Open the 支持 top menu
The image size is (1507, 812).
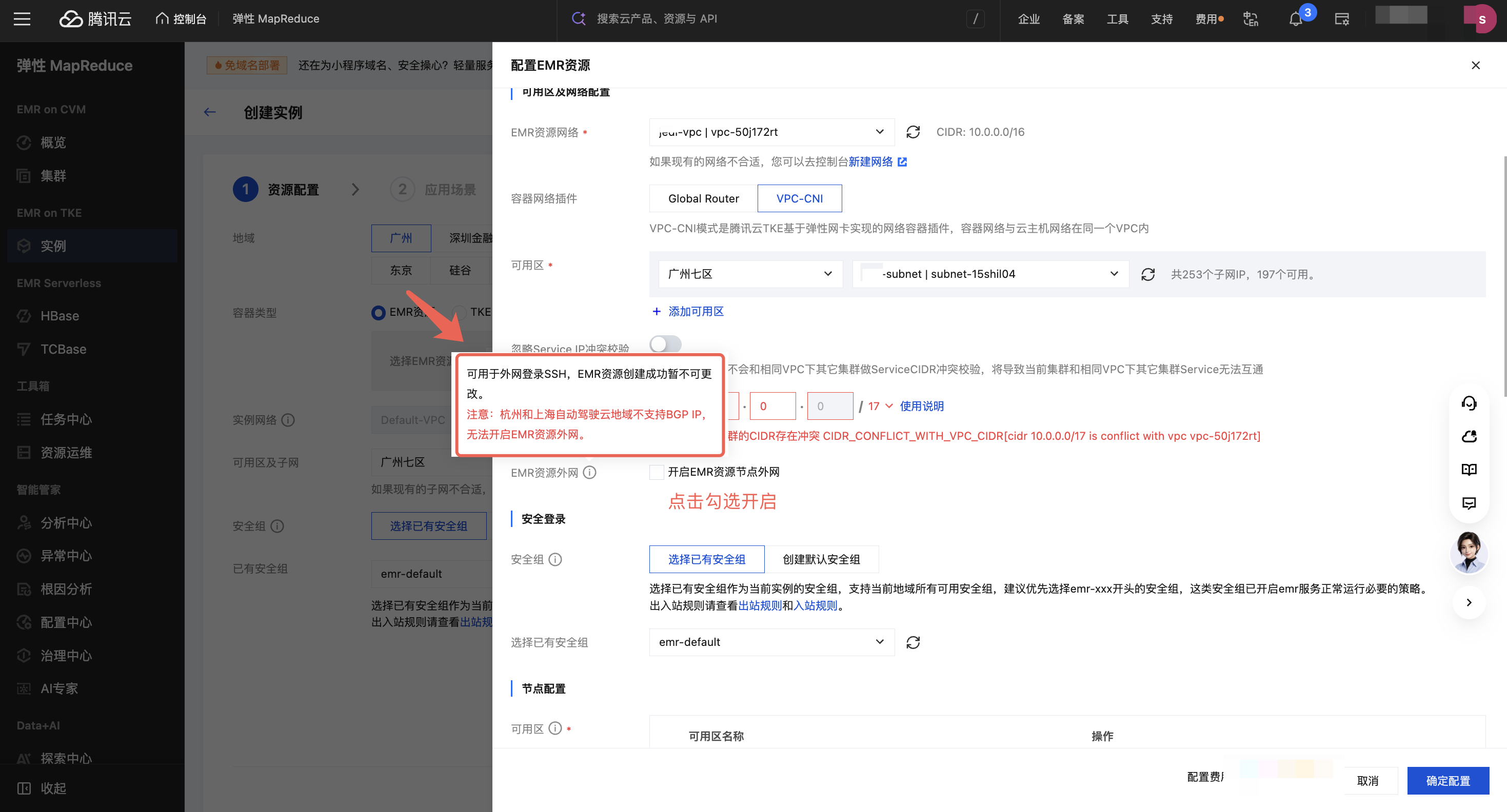click(x=1162, y=18)
